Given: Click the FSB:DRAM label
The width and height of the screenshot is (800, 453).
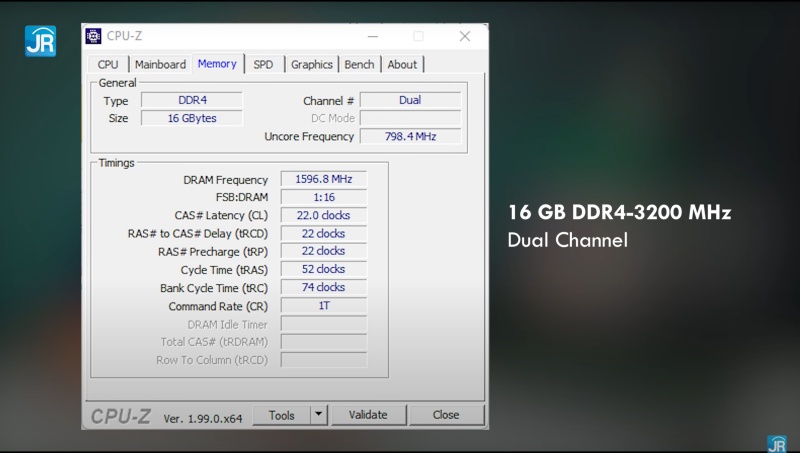Looking at the screenshot, I should point(242,197).
